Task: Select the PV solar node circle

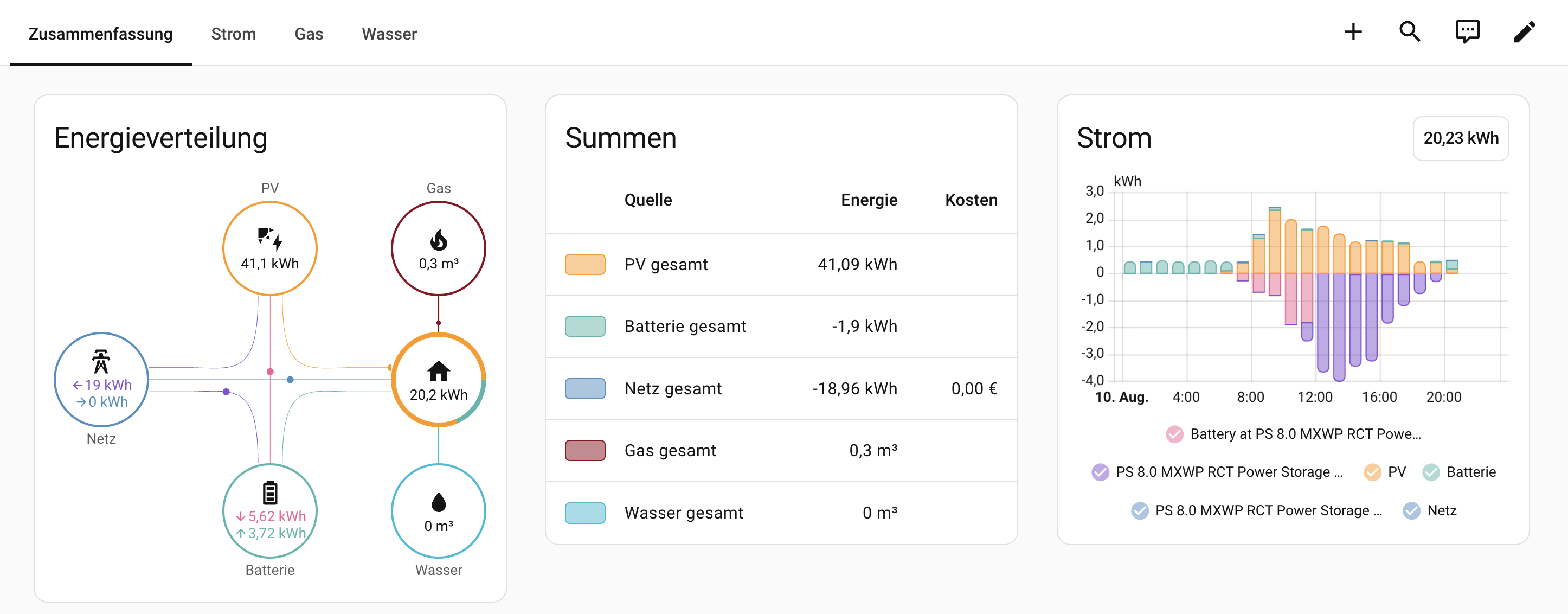Action: [269, 248]
